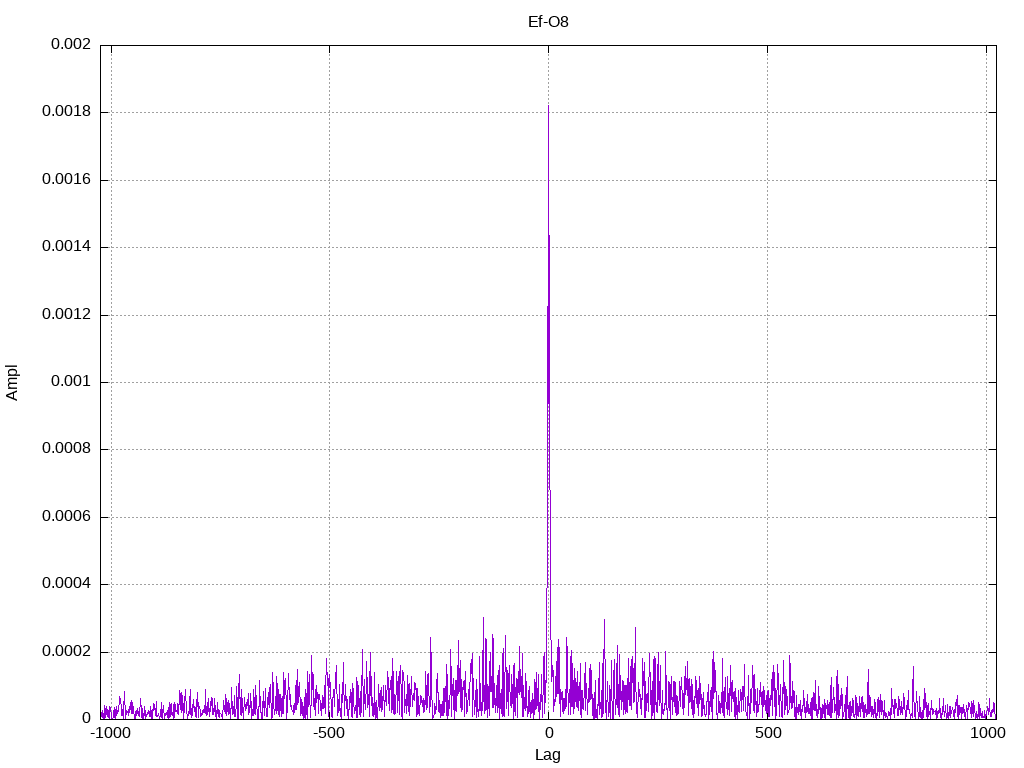Click the plot title Ef-O8
1024x768 pixels.
click(548, 22)
